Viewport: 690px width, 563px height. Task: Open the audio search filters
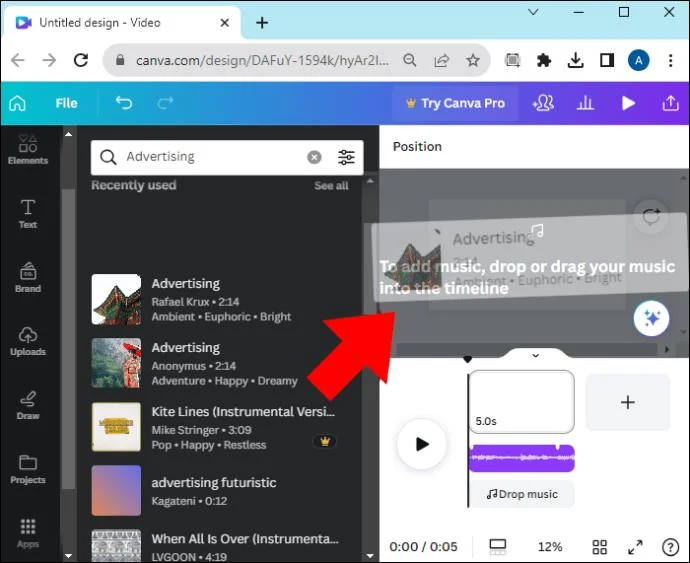tap(346, 157)
